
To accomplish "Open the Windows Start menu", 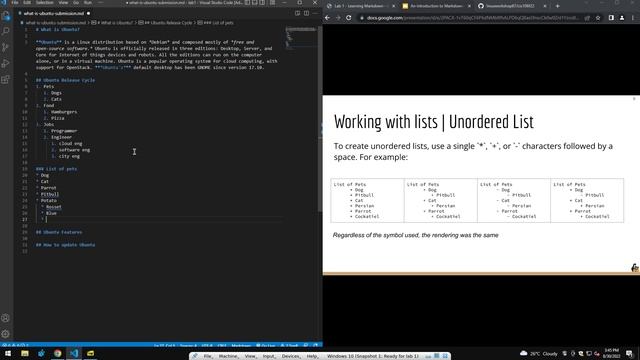I will pyautogui.click(x=8, y=353).
